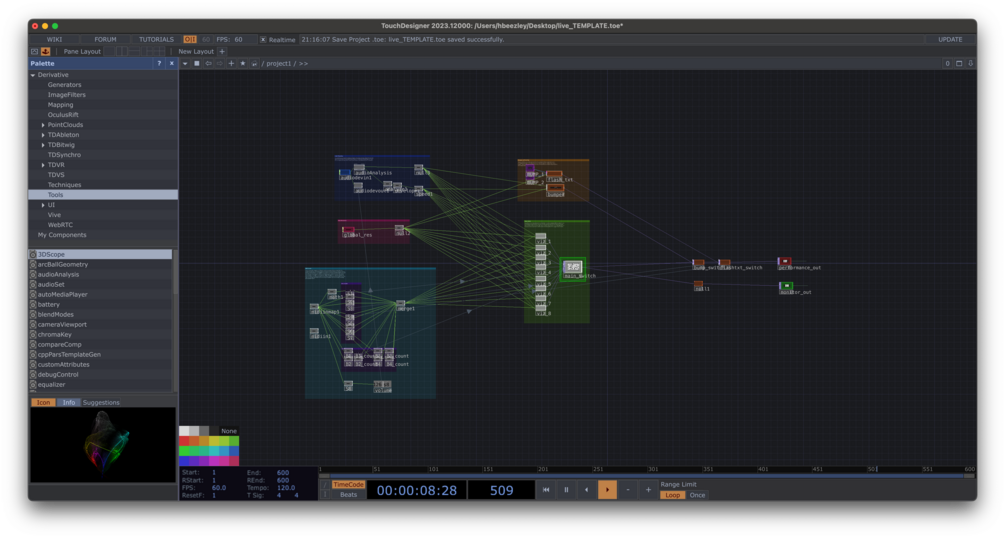Select the main_switch node in the network
Image resolution: width=1005 pixels, height=538 pixels.
click(x=573, y=267)
